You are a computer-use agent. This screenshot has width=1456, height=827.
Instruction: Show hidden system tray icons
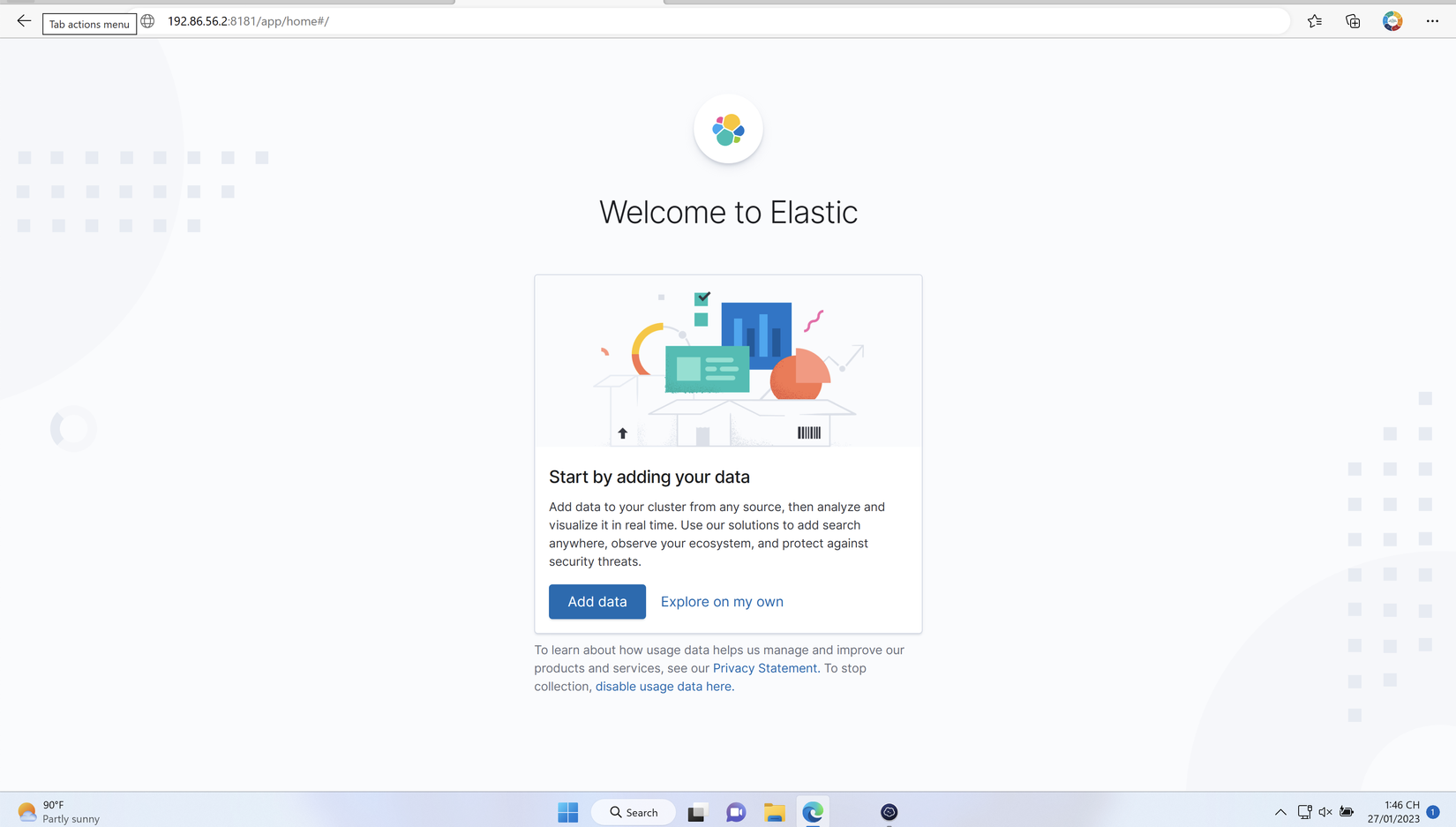[x=1280, y=812]
